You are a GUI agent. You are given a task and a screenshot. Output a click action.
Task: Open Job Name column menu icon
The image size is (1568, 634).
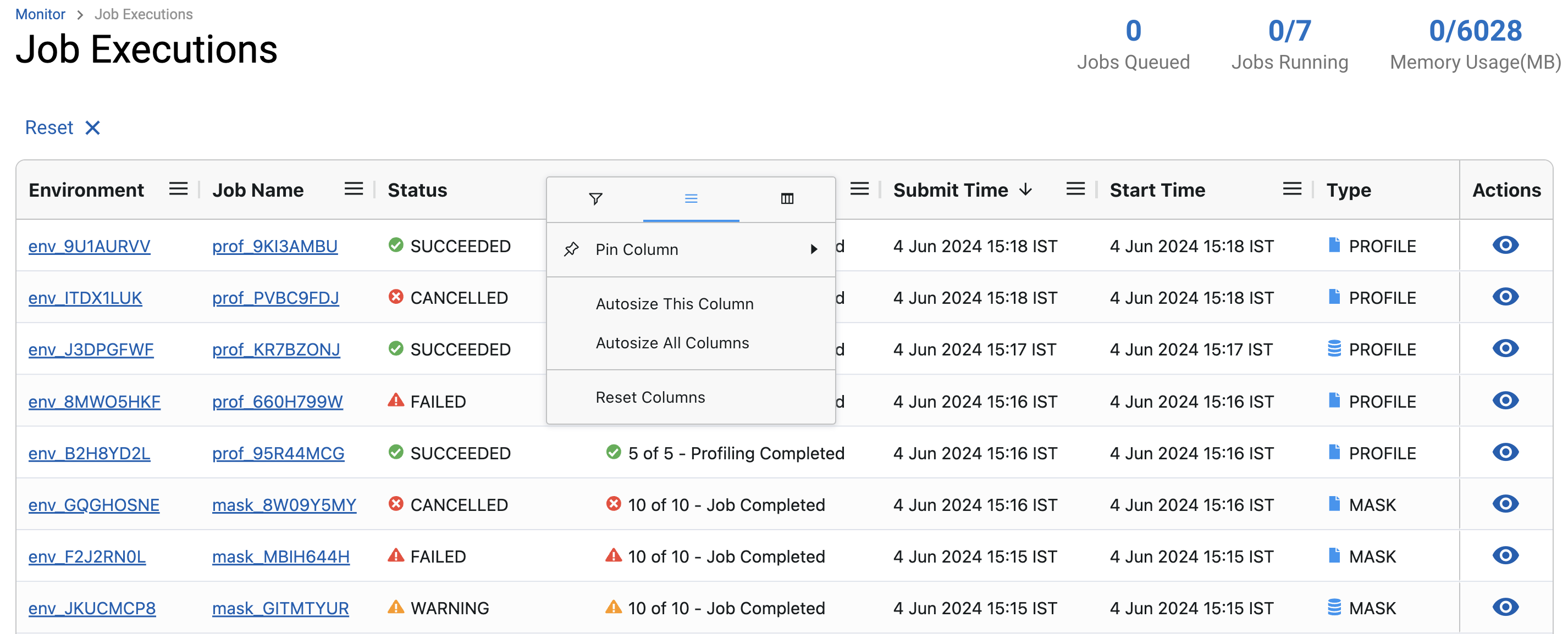[353, 189]
